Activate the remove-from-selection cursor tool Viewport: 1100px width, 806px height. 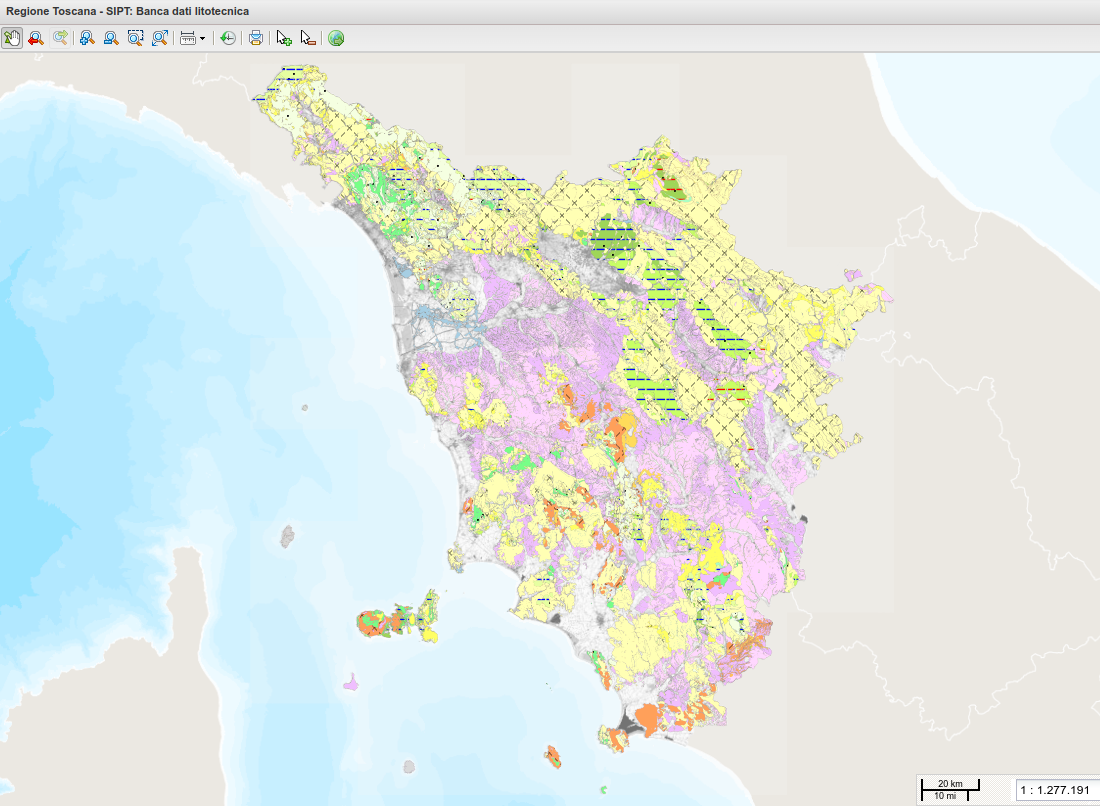pos(308,38)
